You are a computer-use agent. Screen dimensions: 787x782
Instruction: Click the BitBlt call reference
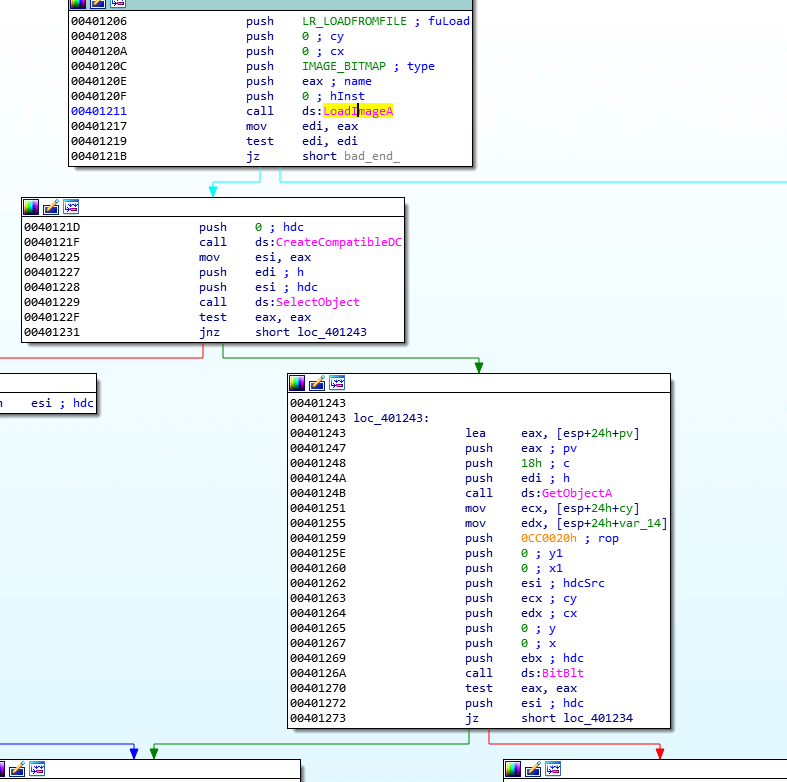(x=563, y=673)
